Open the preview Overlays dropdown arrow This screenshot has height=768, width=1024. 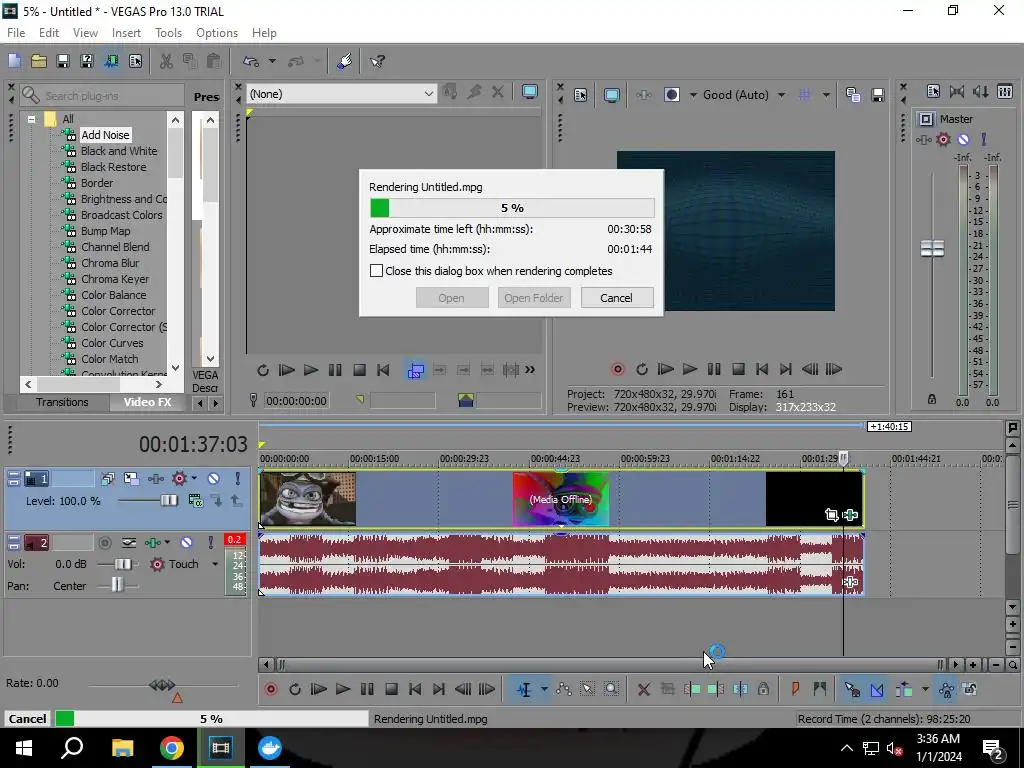[826, 95]
